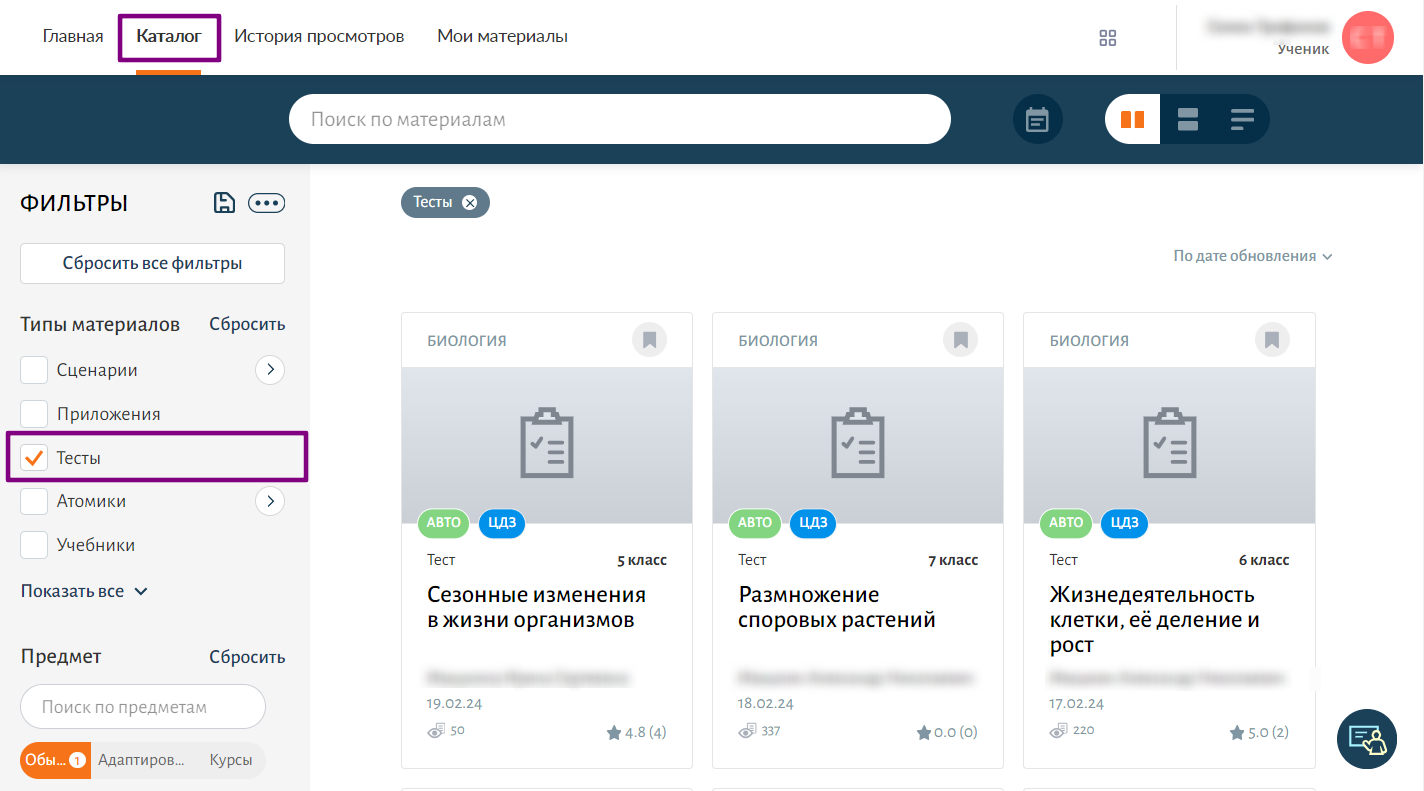Switch to Мои материалы

[x=502, y=37]
